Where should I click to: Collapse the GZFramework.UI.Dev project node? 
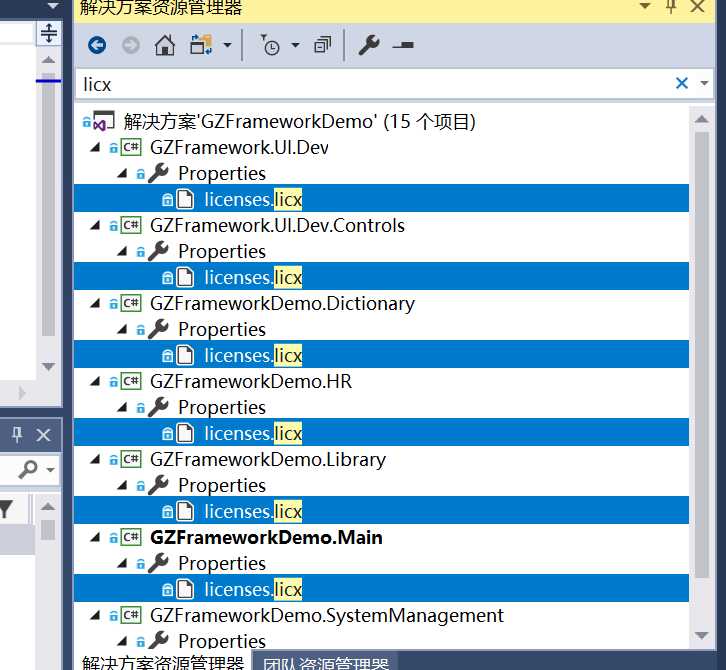point(96,147)
